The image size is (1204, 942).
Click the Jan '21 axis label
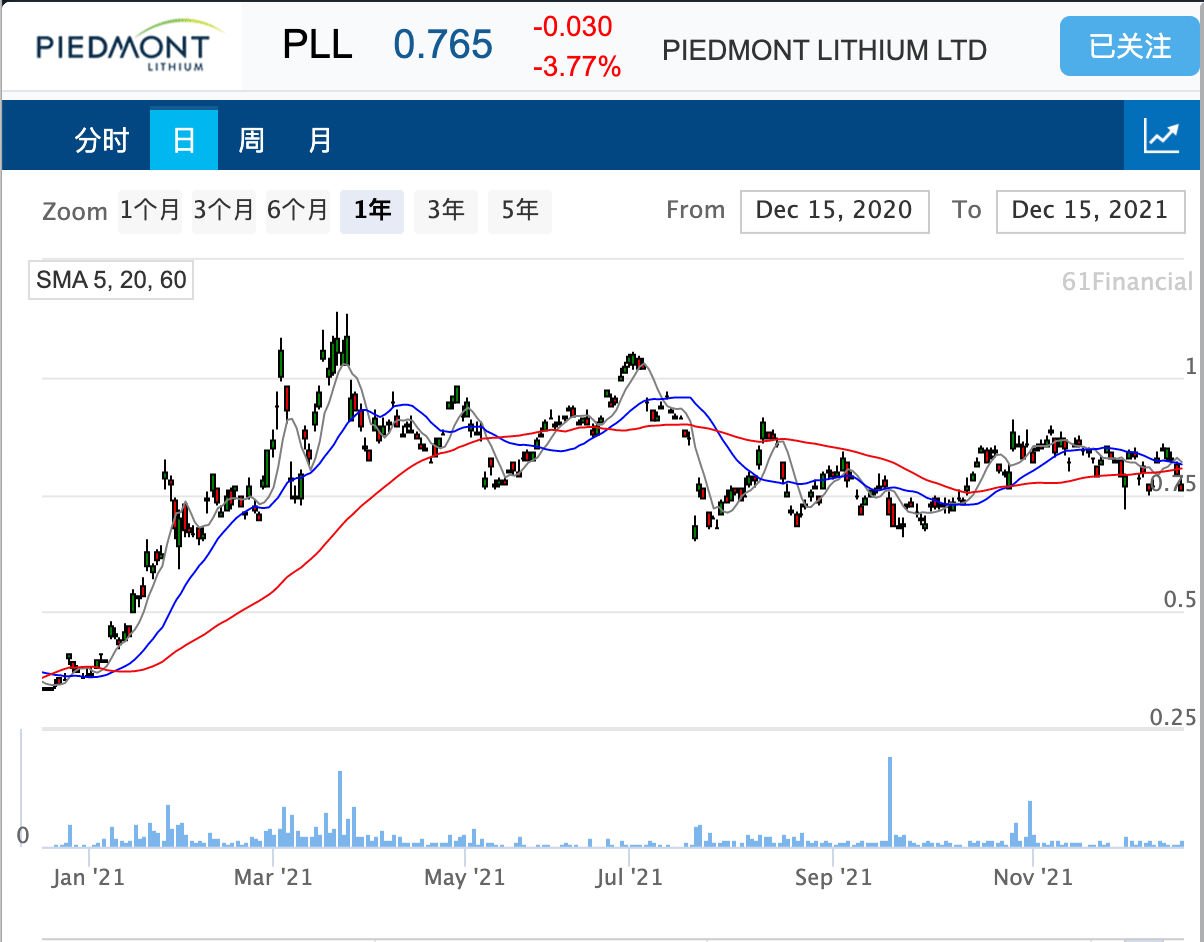(x=89, y=877)
